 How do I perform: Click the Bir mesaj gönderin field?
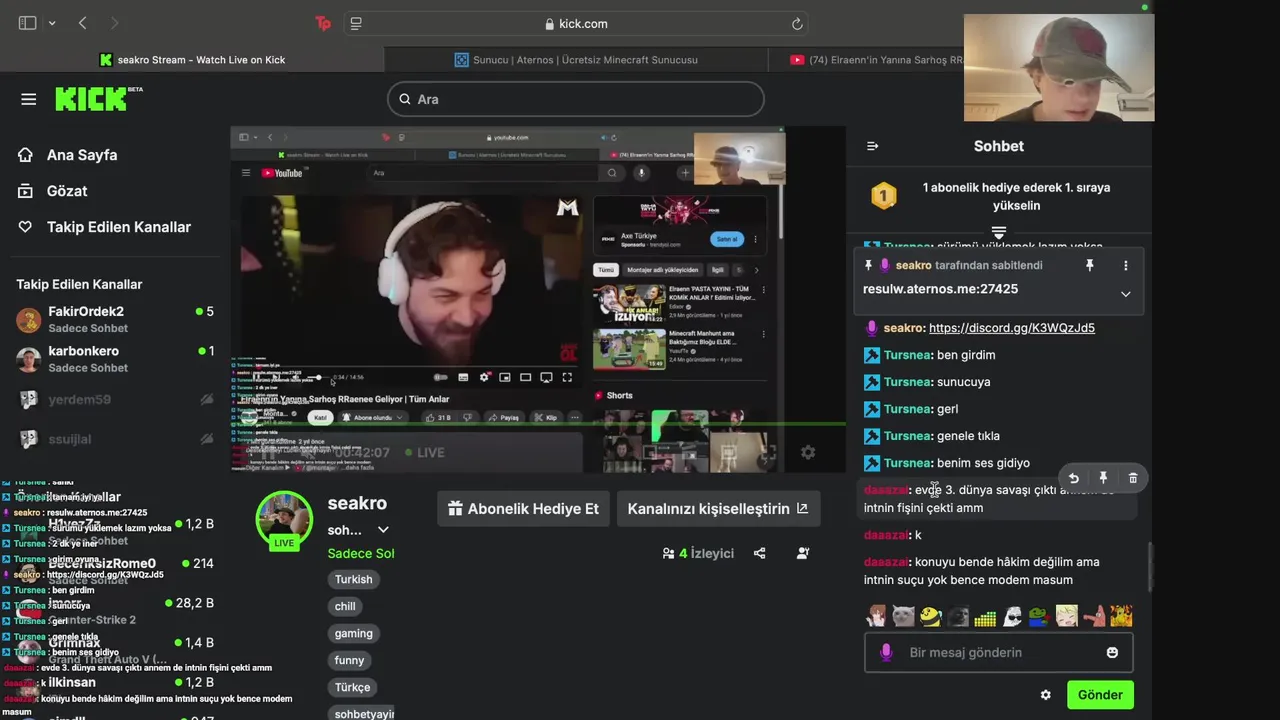998,652
